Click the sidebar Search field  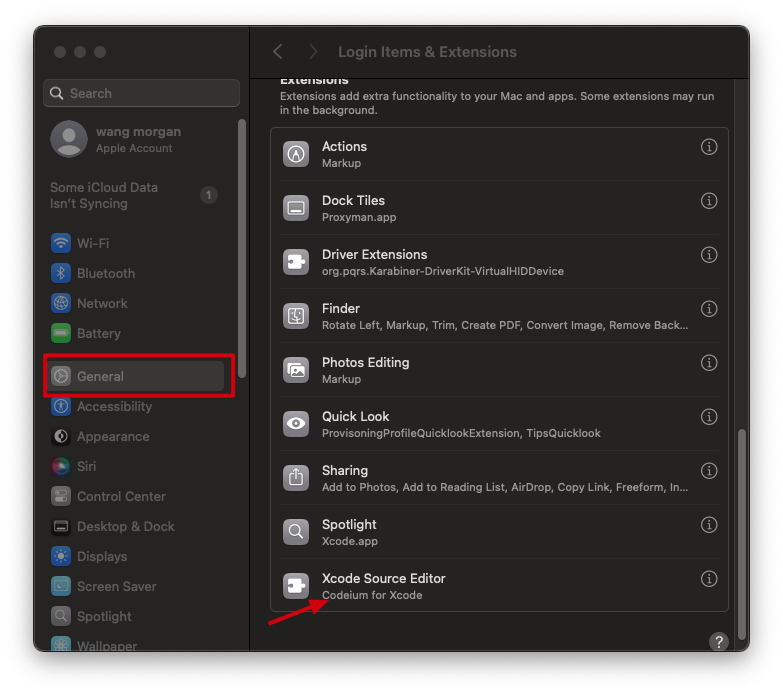(x=141, y=93)
